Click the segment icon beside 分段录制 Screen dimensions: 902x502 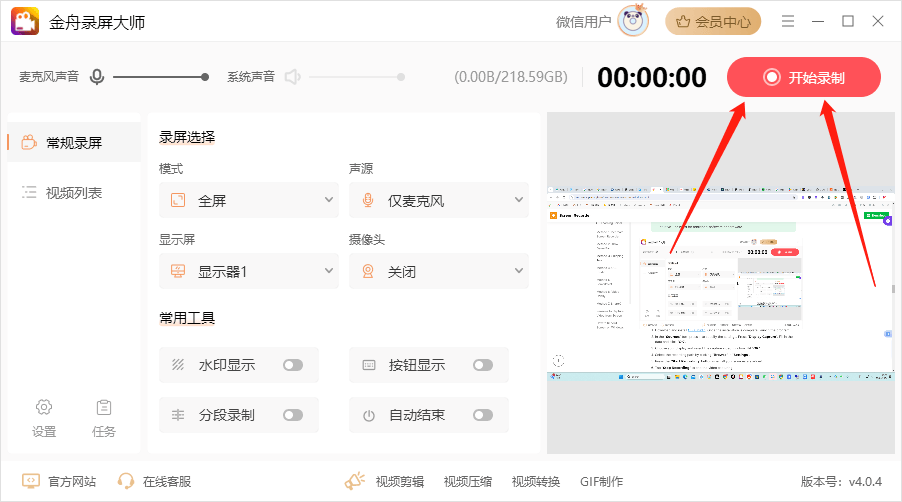tap(178, 415)
